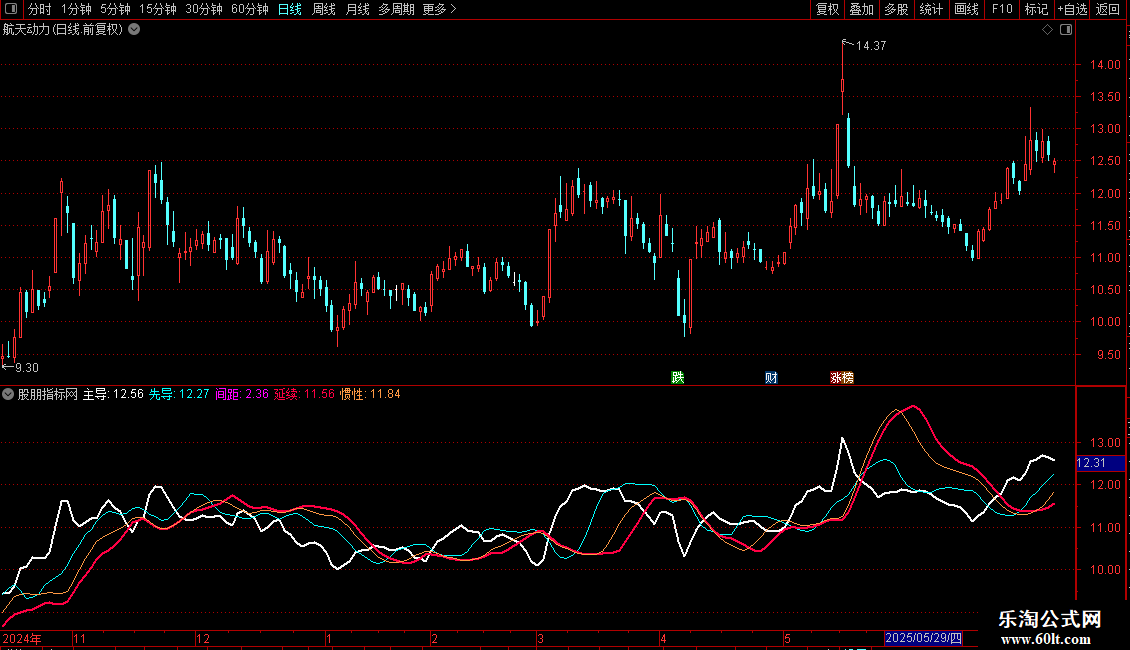This screenshot has height=650, width=1130.
Task: Select the 周线 weekly chart tab
Action: tap(324, 9)
